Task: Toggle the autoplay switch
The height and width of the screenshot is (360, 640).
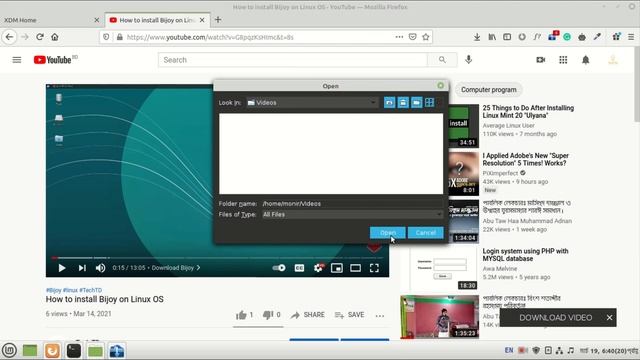Action: point(279,268)
